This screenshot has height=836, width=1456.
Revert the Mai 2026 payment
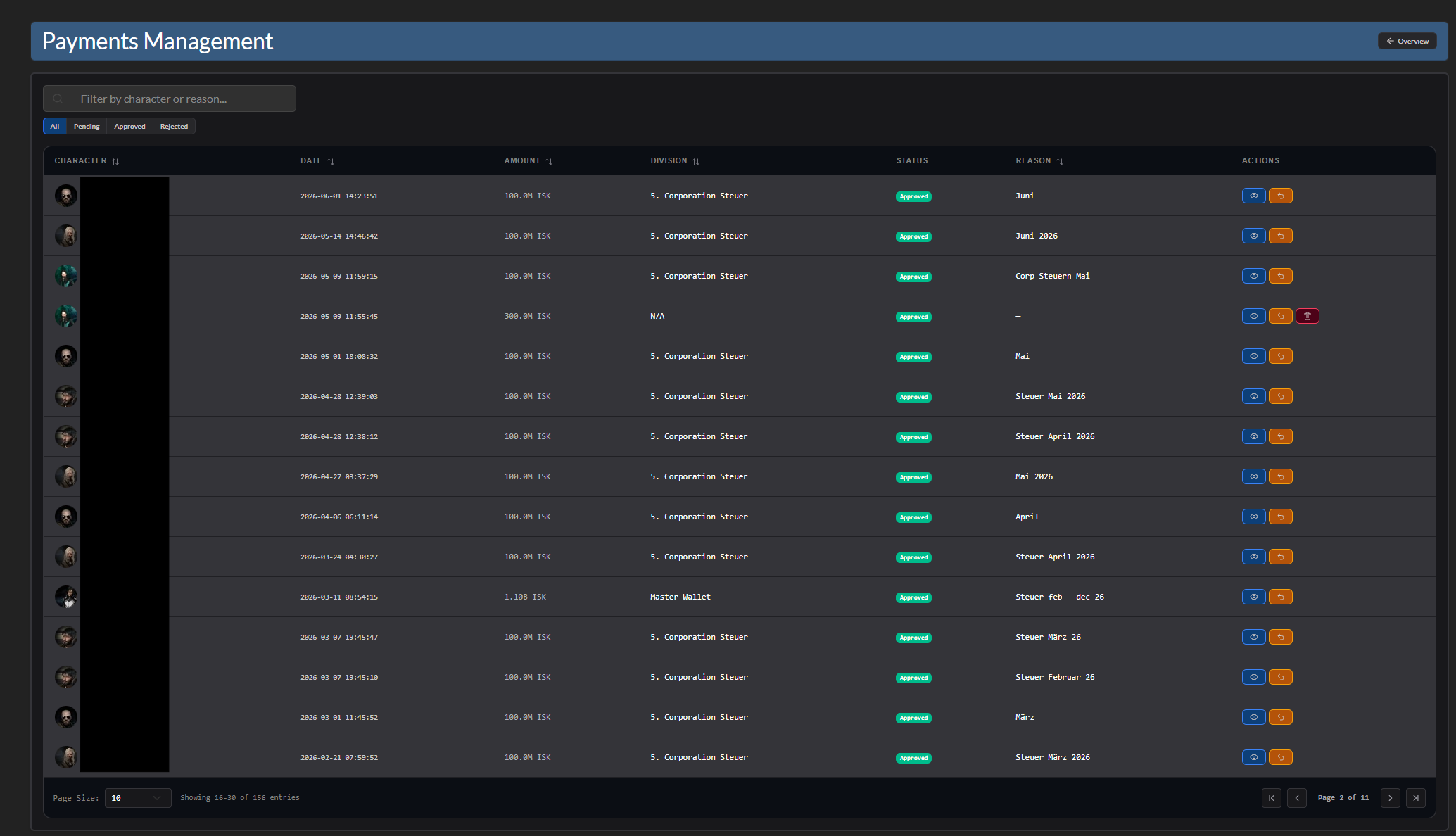[1280, 476]
